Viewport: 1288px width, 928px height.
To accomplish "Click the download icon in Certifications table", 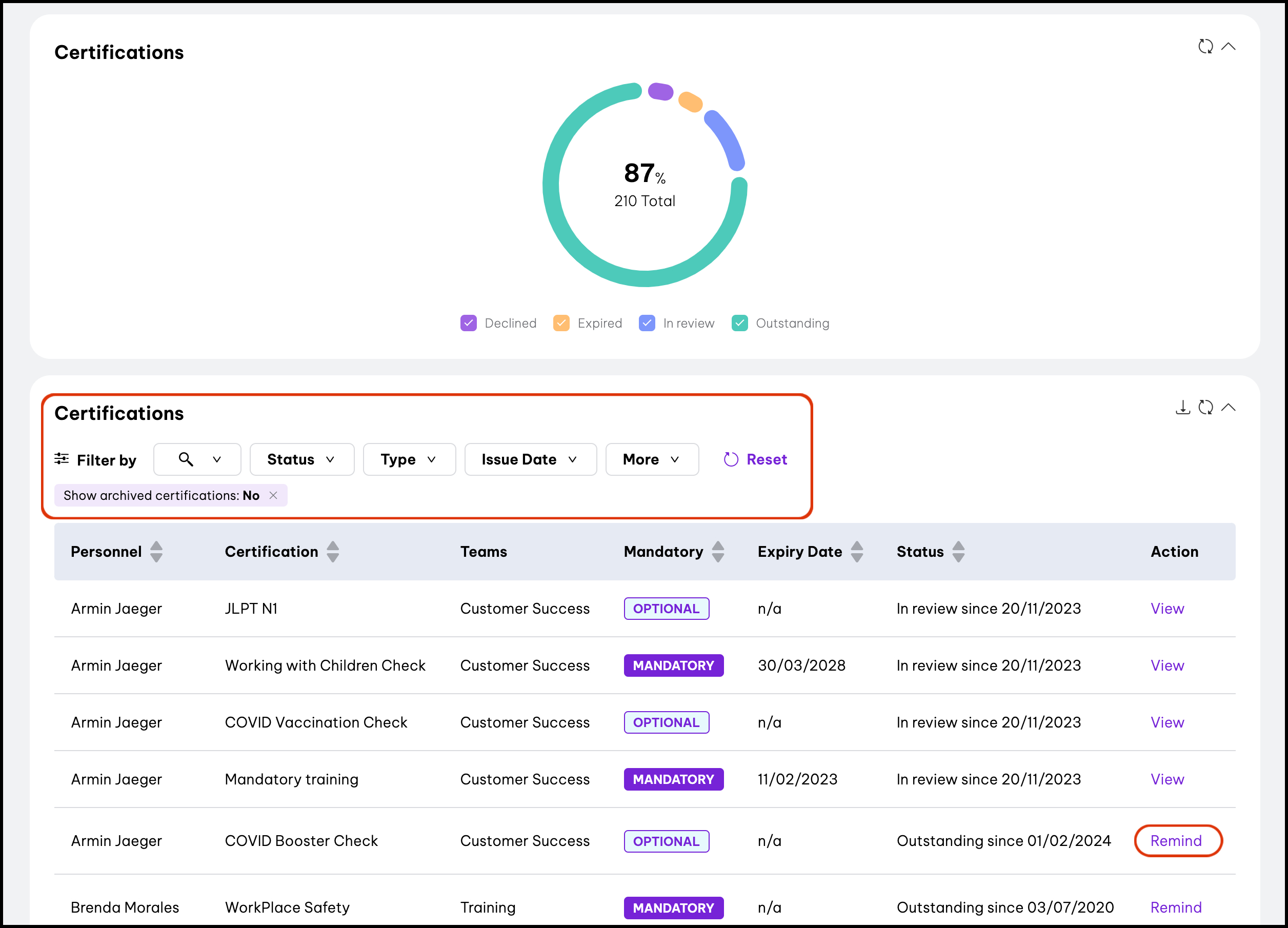I will (x=1182, y=407).
